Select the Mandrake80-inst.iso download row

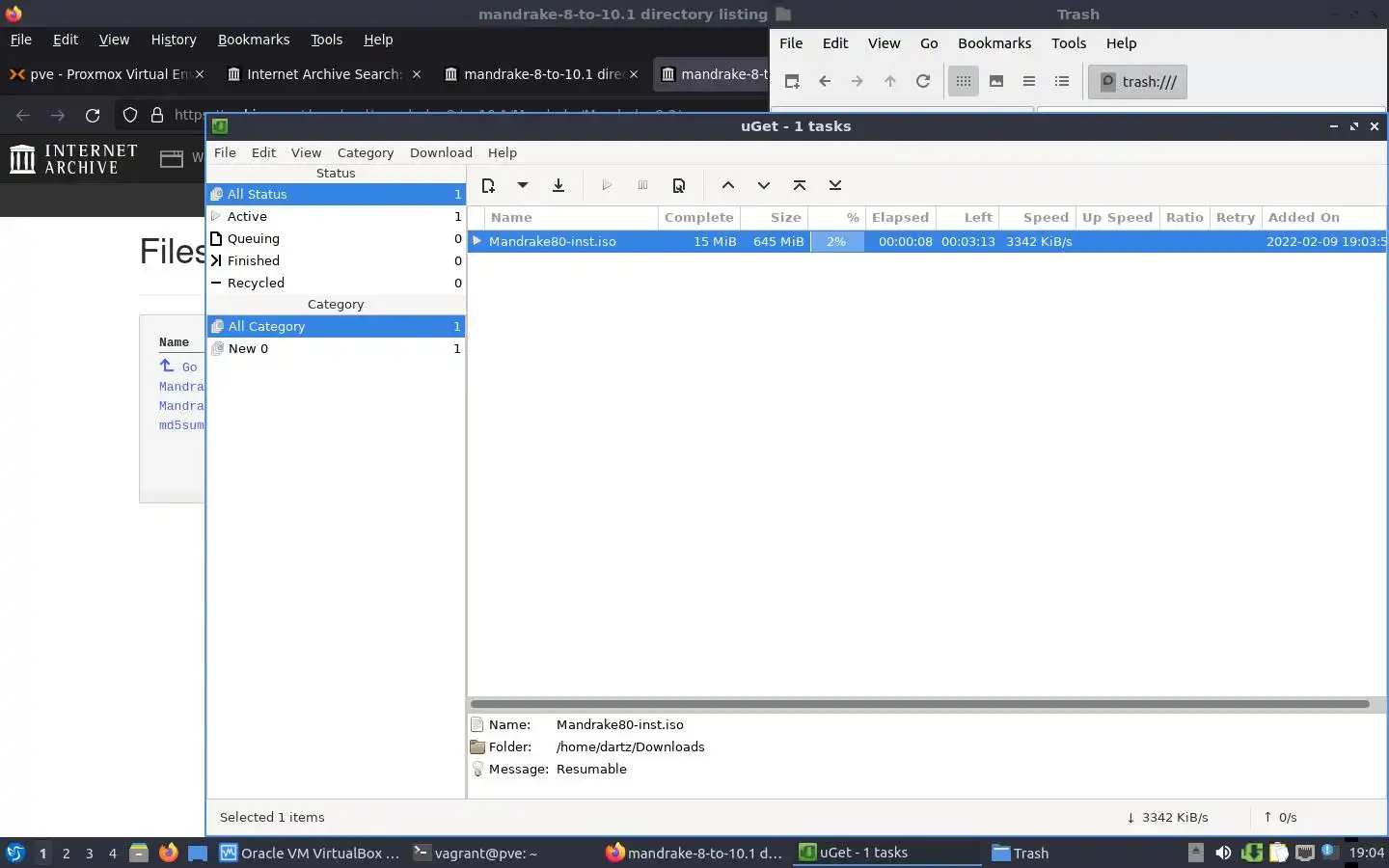(926, 241)
